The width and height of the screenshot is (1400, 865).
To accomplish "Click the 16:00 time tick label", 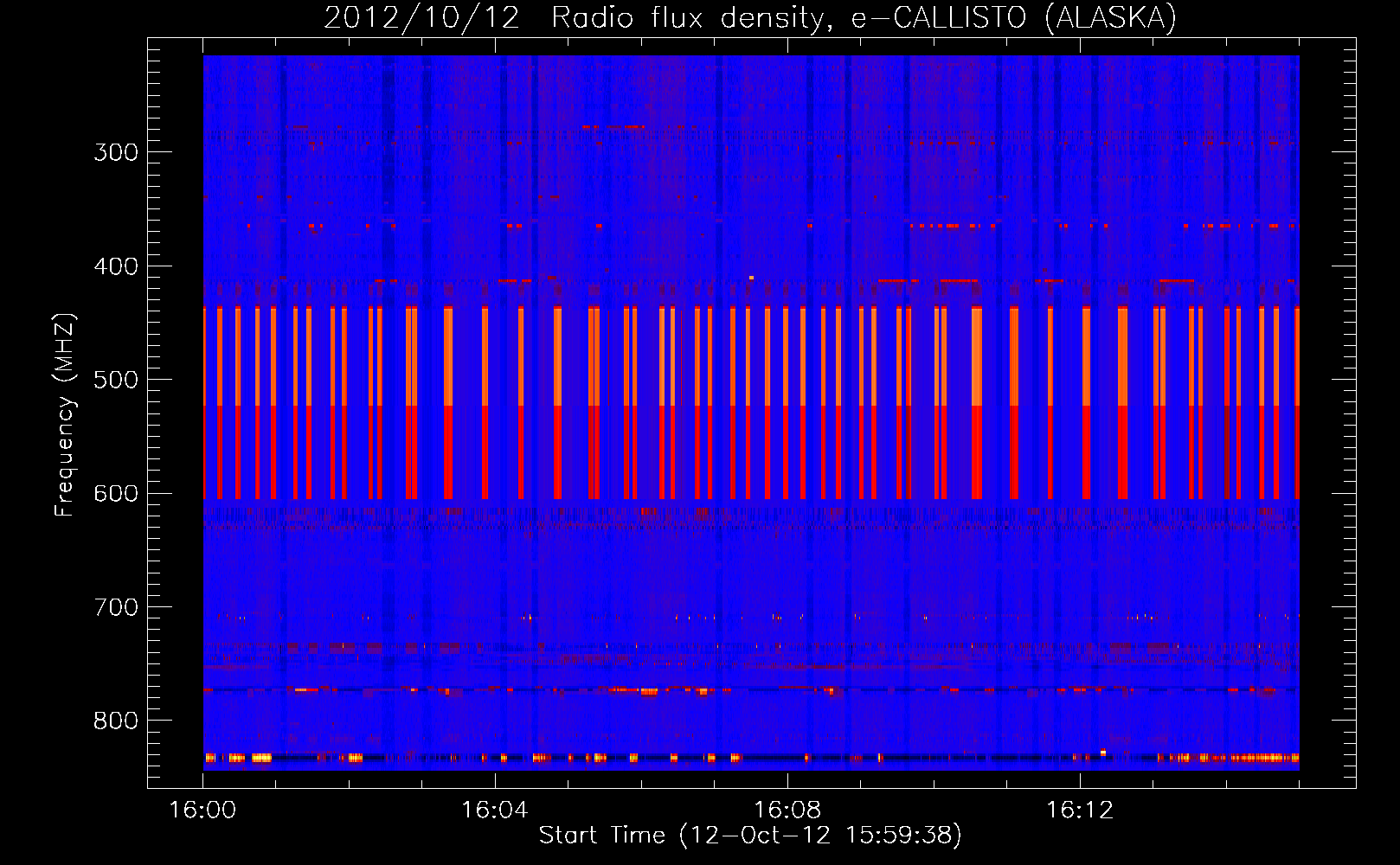I will (202, 811).
